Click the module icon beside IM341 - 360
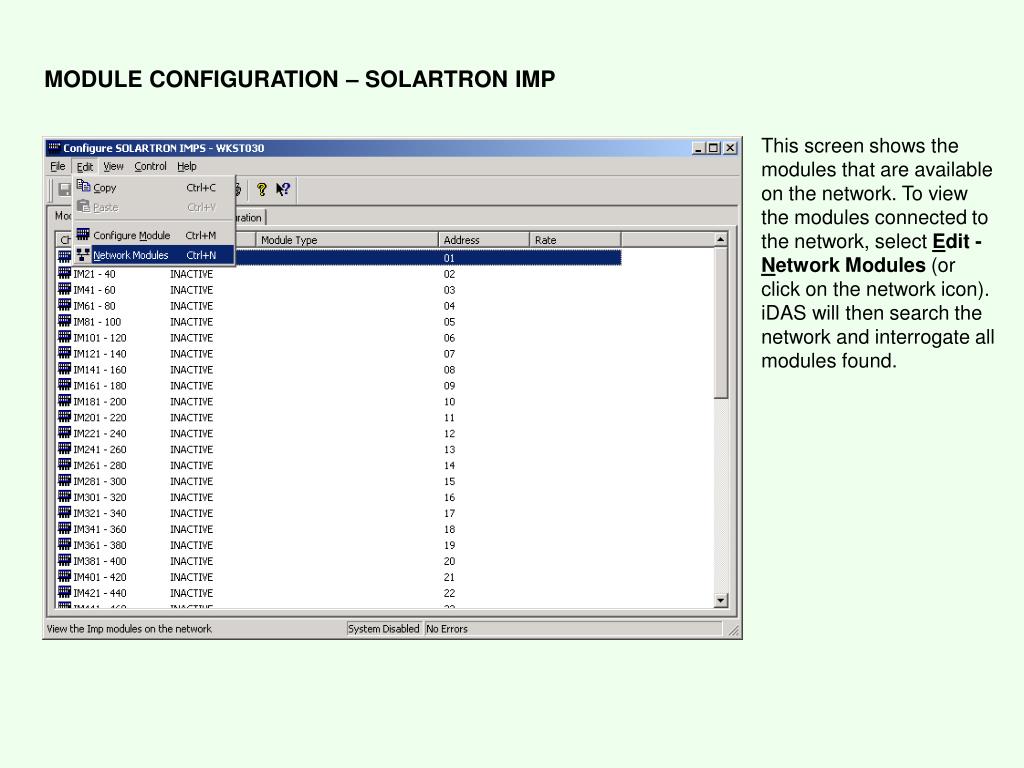This screenshot has height=768, width=1024. [x=64, y=528]
